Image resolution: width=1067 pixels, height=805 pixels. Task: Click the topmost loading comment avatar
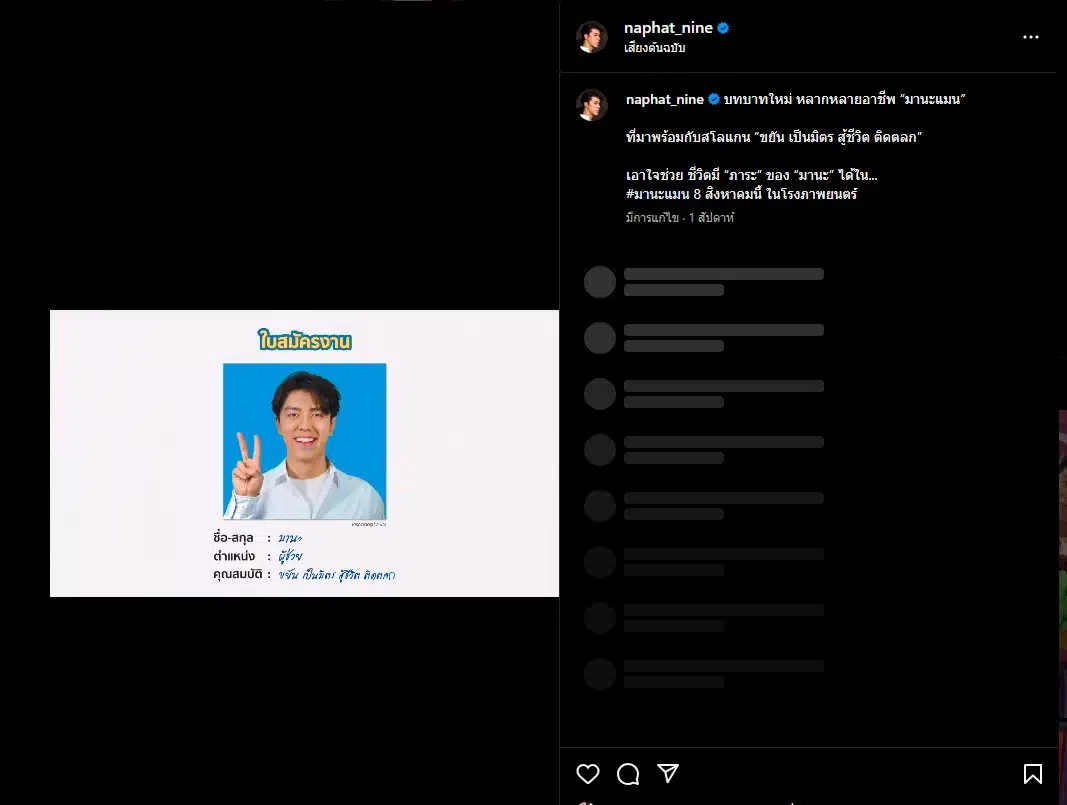(x=599, y=281)
